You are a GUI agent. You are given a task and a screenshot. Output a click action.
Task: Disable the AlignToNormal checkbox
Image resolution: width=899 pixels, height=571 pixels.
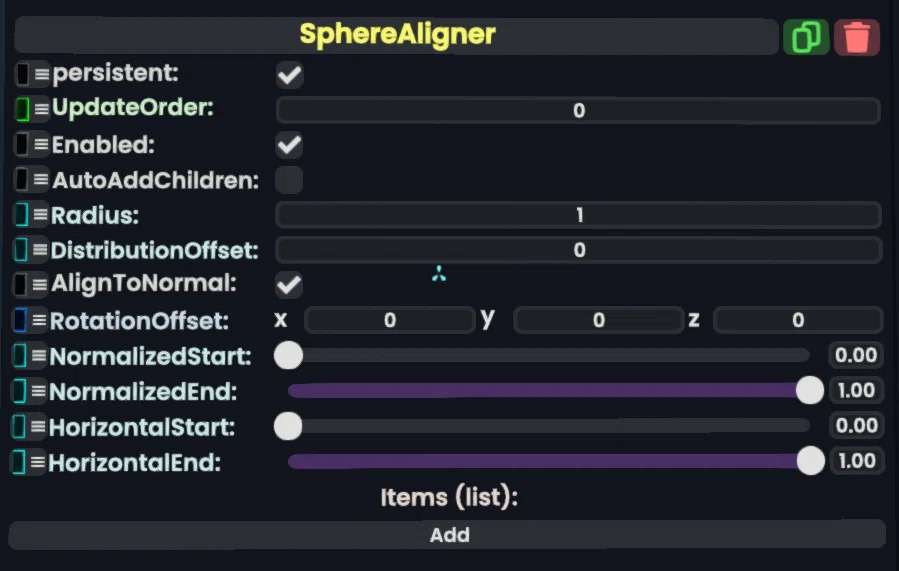(x=289, y=285)
